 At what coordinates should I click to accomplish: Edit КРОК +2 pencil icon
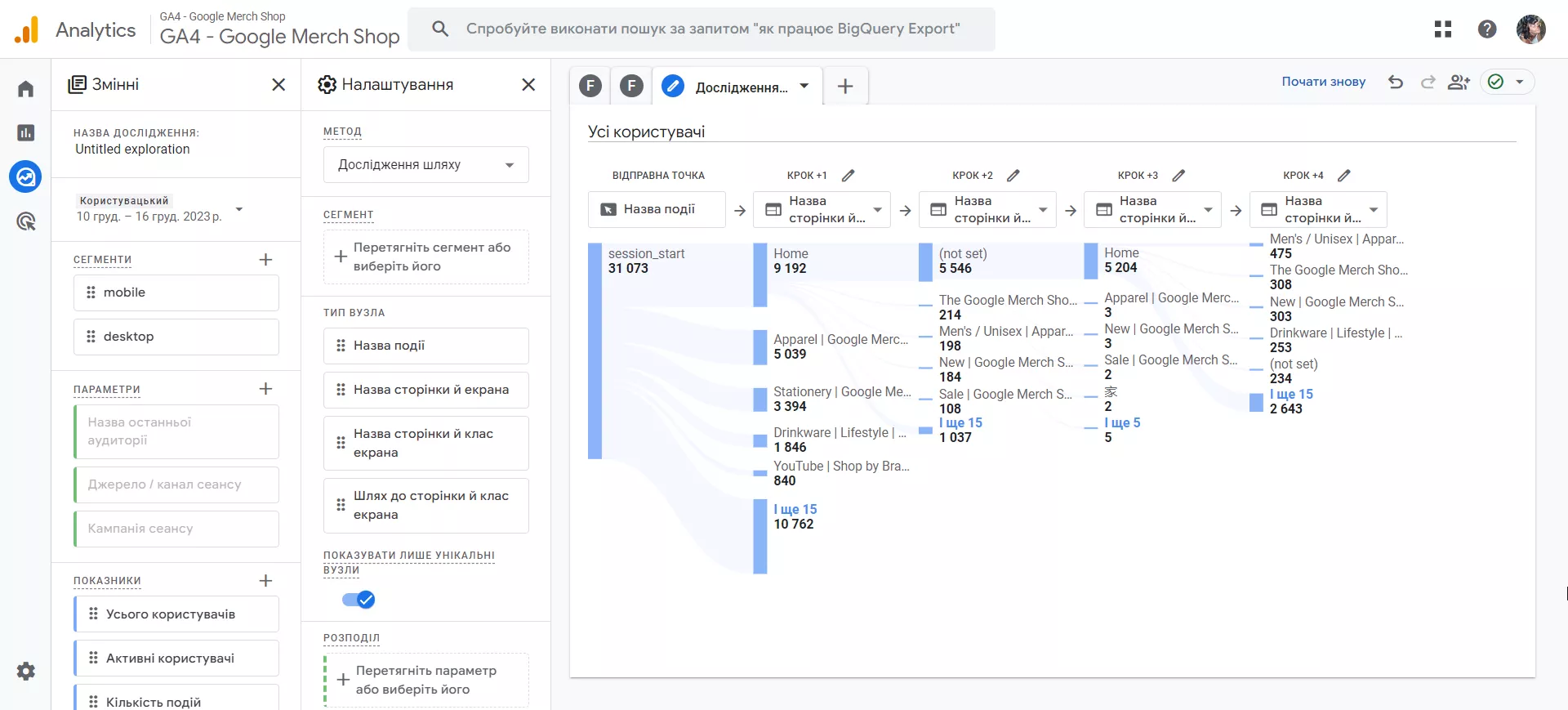(1013, 176)
